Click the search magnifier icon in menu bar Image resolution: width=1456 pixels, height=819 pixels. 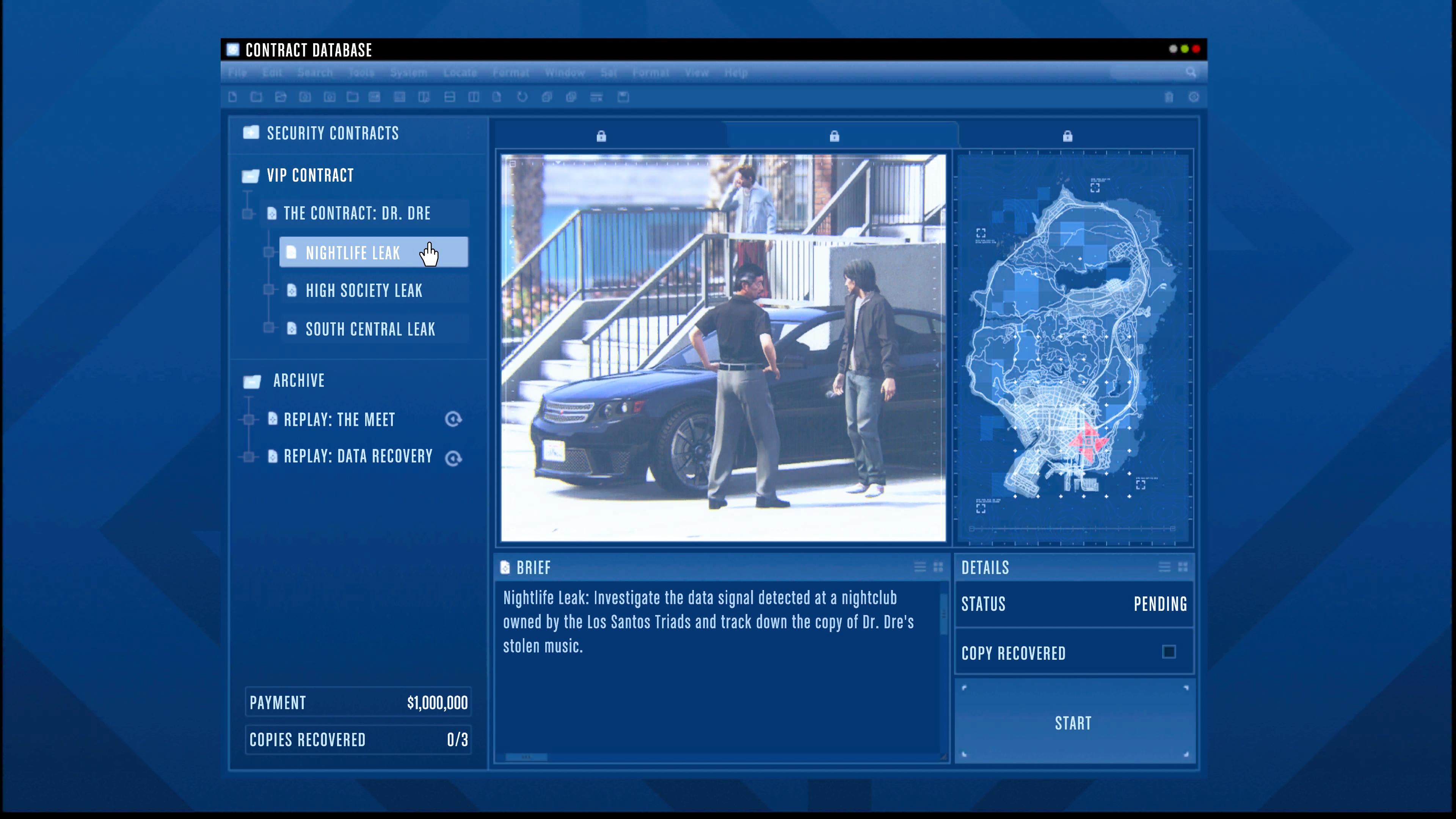pyautogui.click(x=1191, y=72)
